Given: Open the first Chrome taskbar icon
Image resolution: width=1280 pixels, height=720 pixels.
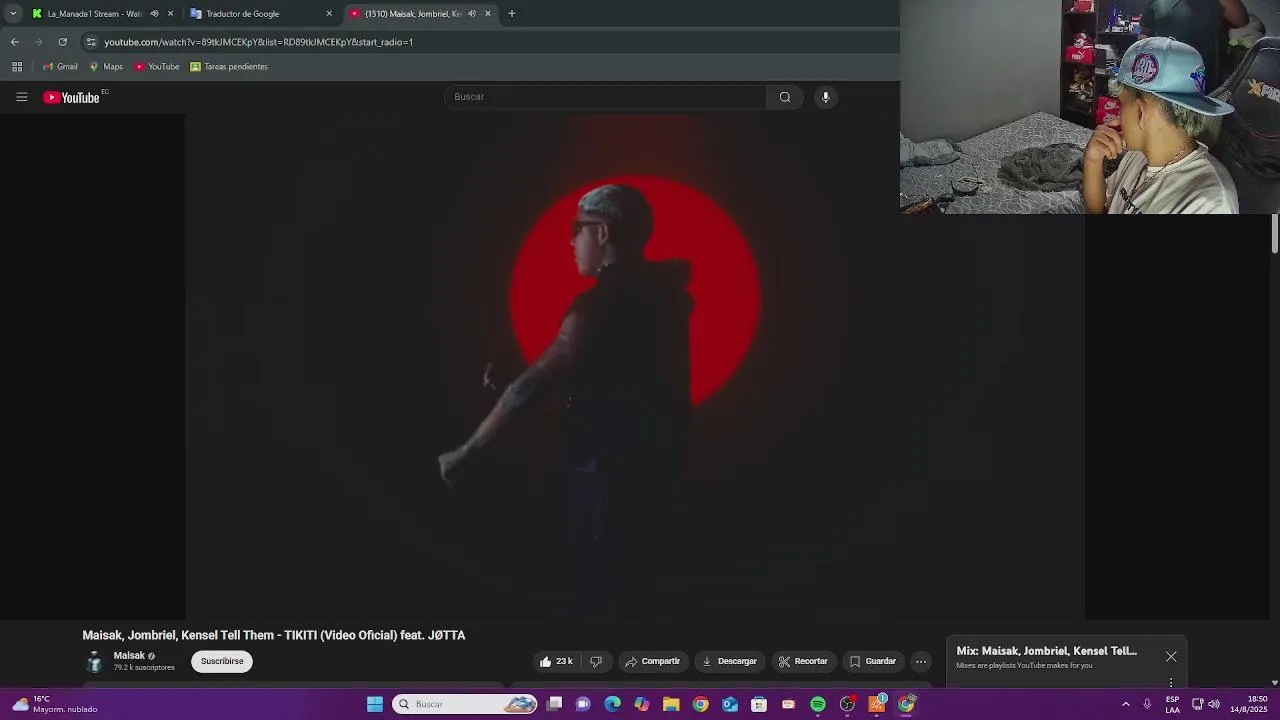Looking at the screenshot, I should click(x=701, y=704).
